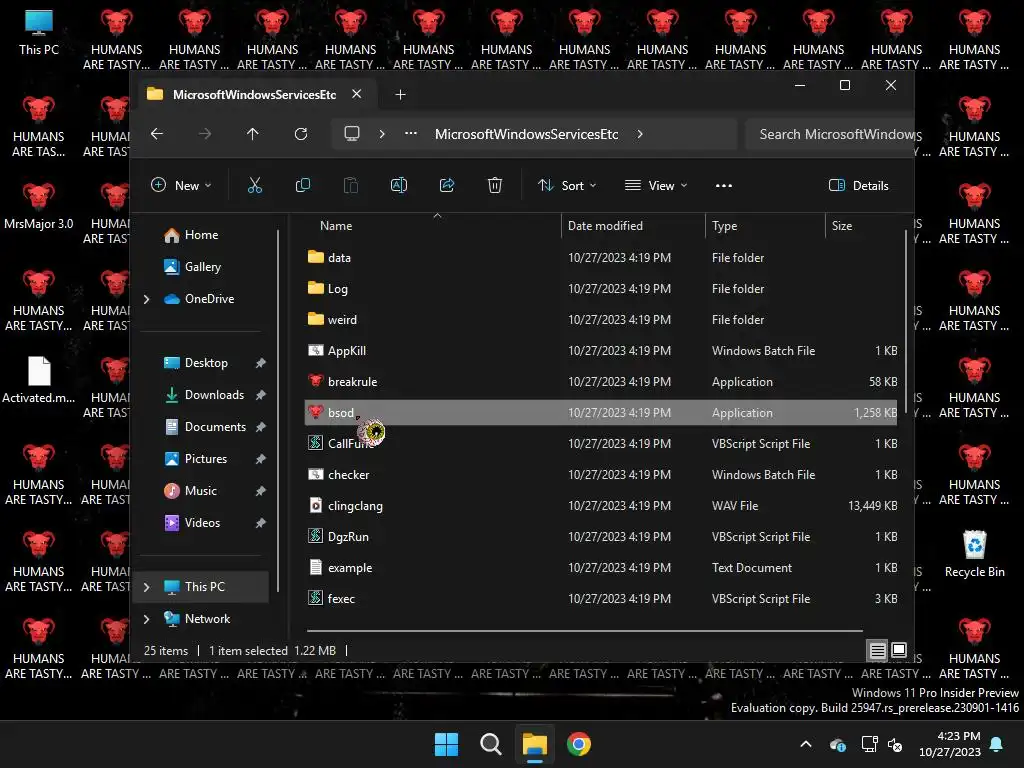Select the clingclang WAV file
Viewport: 1024px width, 768px height.
601,505
